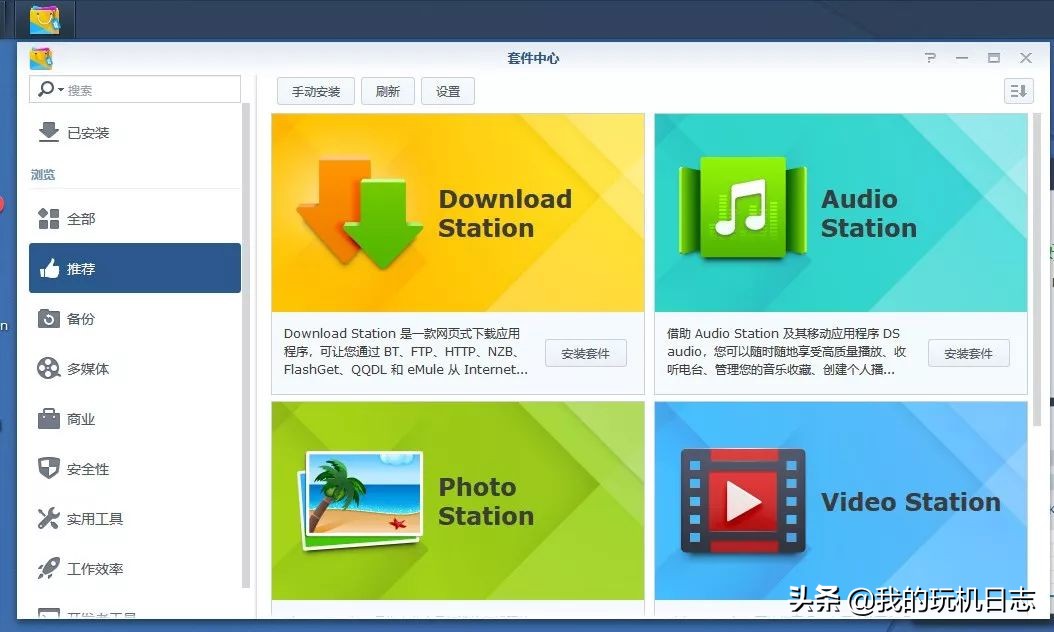Click the Package Center taskbar icon

click(46, 18)
